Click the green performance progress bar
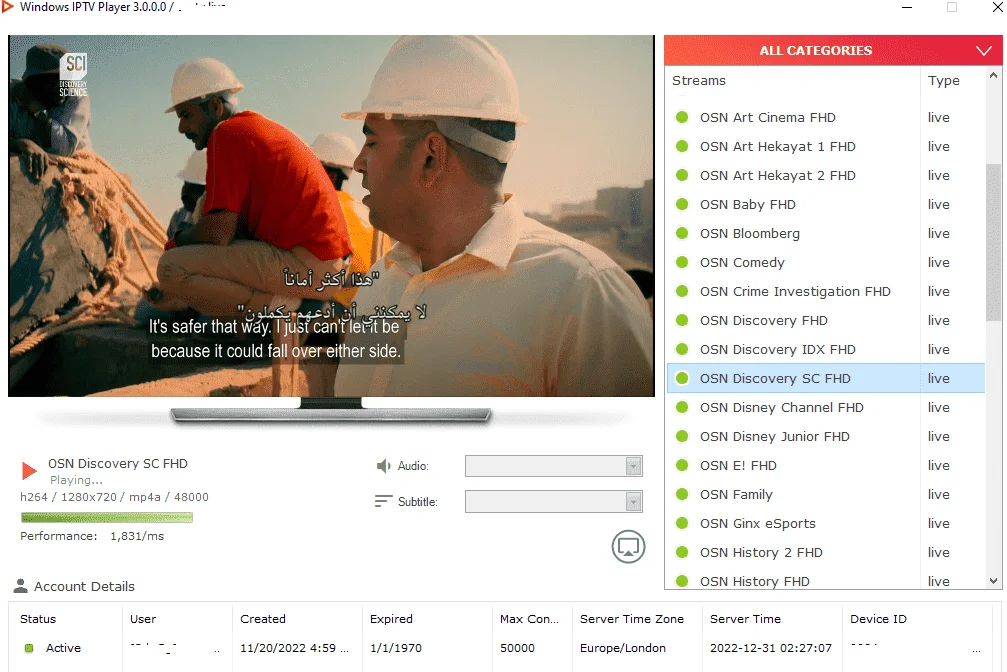Screen dimensions: 1007x672 107,517
